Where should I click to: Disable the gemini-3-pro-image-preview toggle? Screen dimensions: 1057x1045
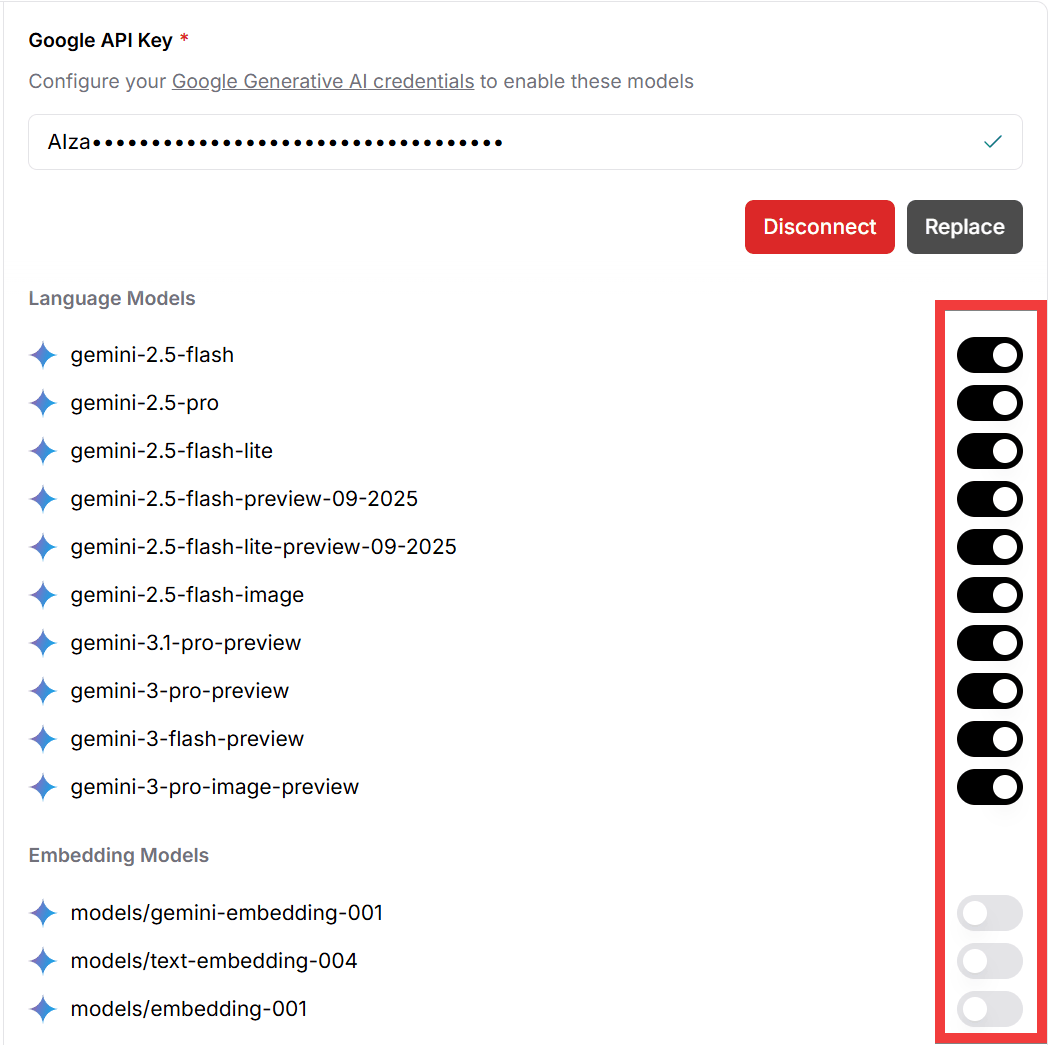click(989, 787)
